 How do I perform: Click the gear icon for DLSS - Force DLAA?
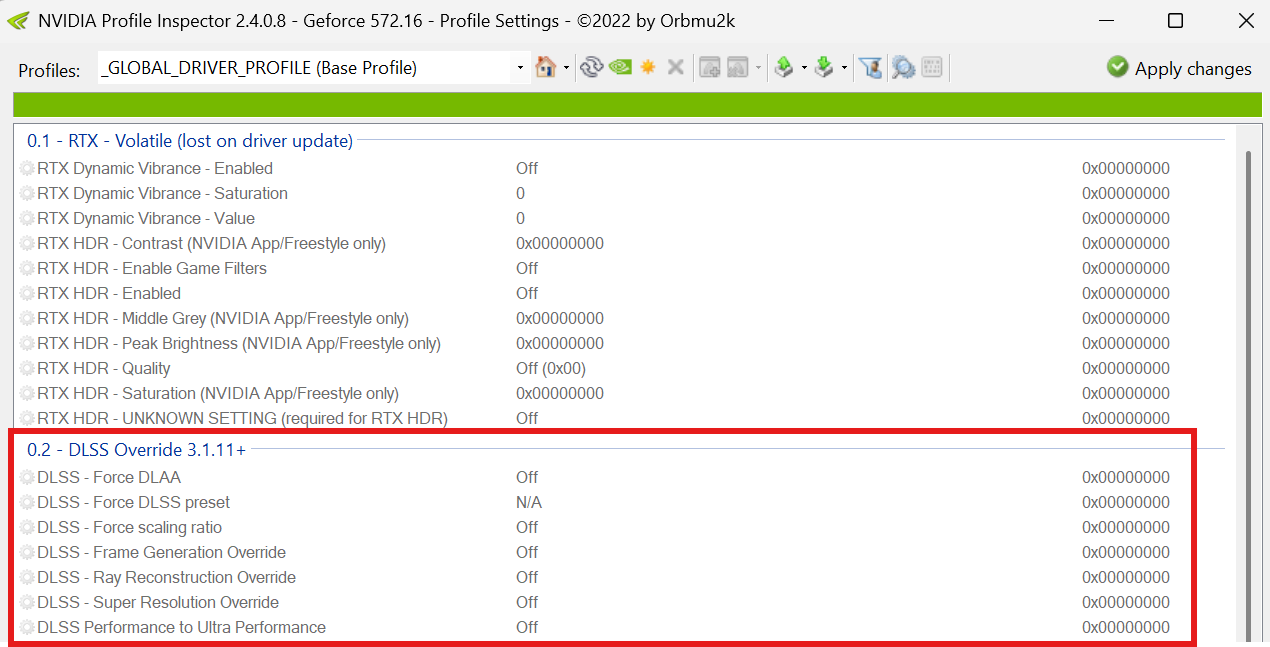[27, 477]
